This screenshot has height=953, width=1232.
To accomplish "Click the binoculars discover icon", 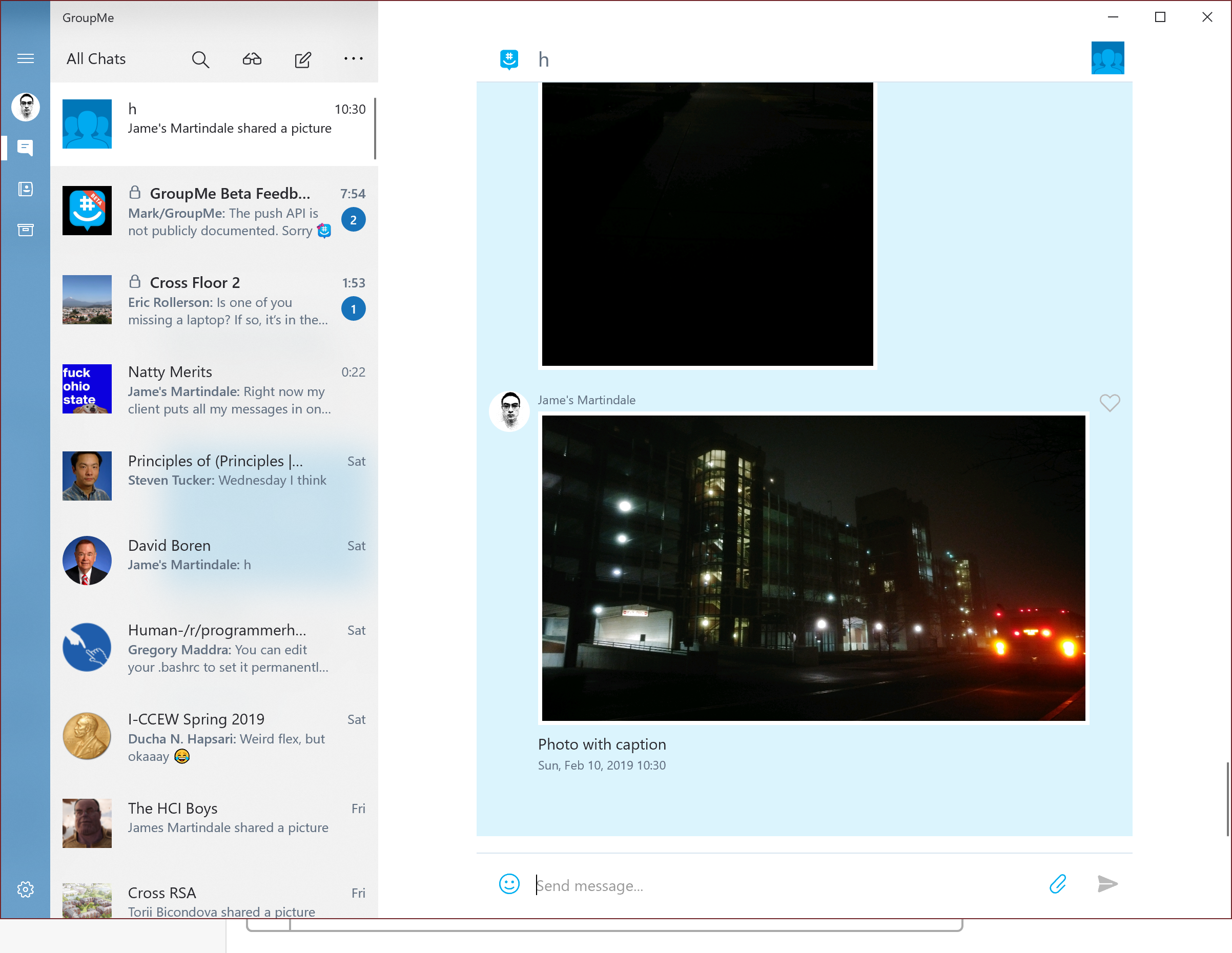I will tap(252, 59).
